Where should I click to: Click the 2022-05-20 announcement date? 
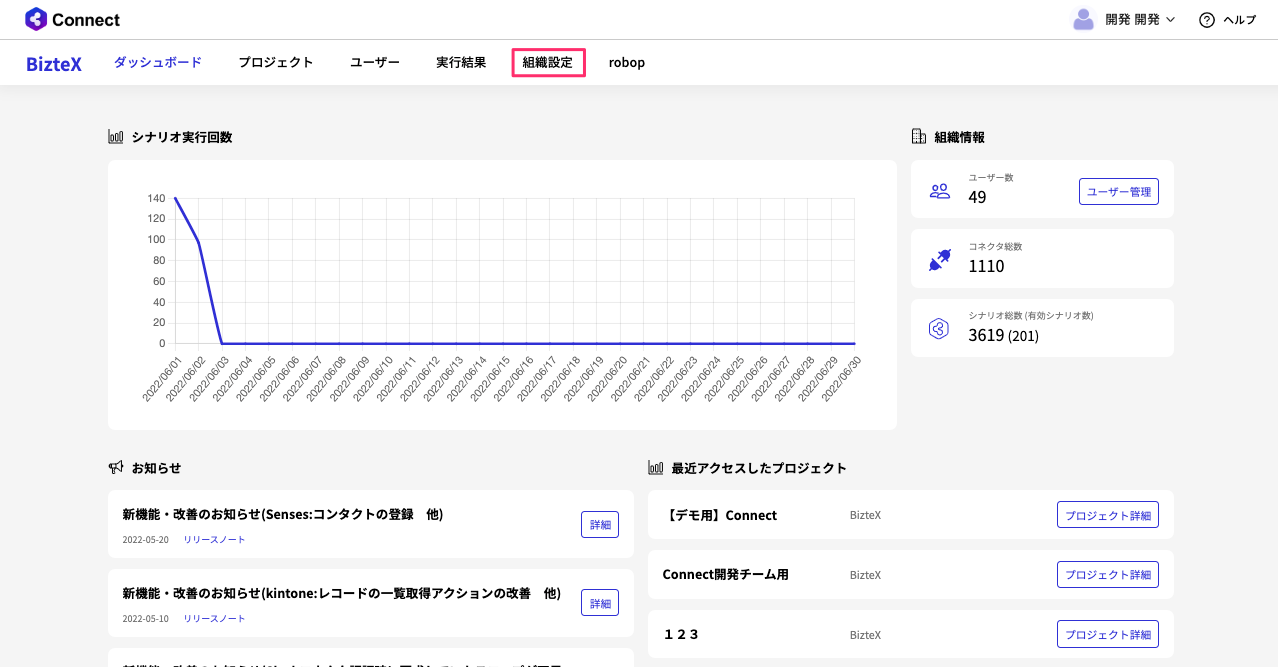(145, 540)
